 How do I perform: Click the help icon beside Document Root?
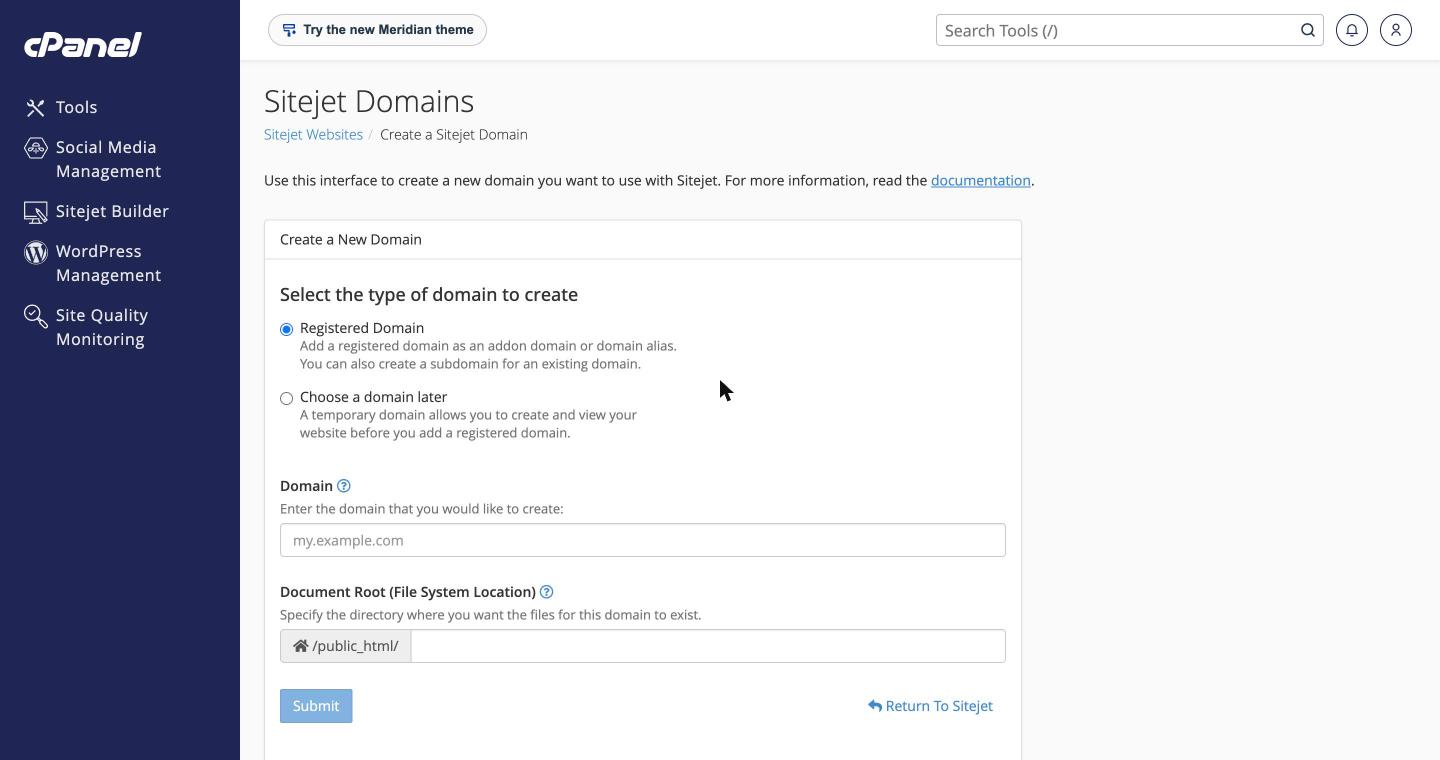pyautogui.click(x=547, y=592)
